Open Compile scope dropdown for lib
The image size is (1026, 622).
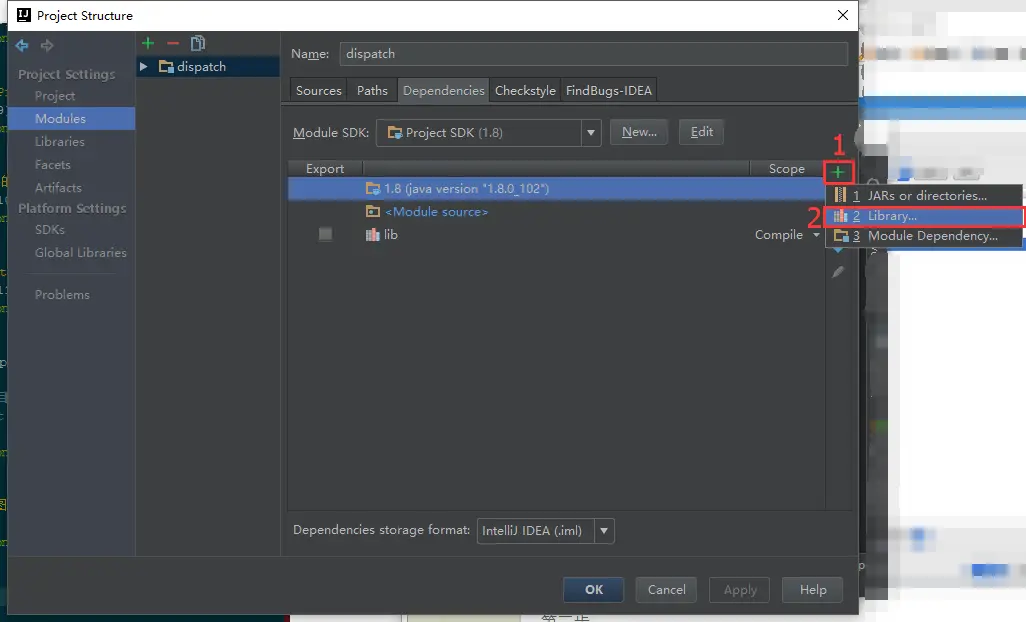[x=816, y=235]
